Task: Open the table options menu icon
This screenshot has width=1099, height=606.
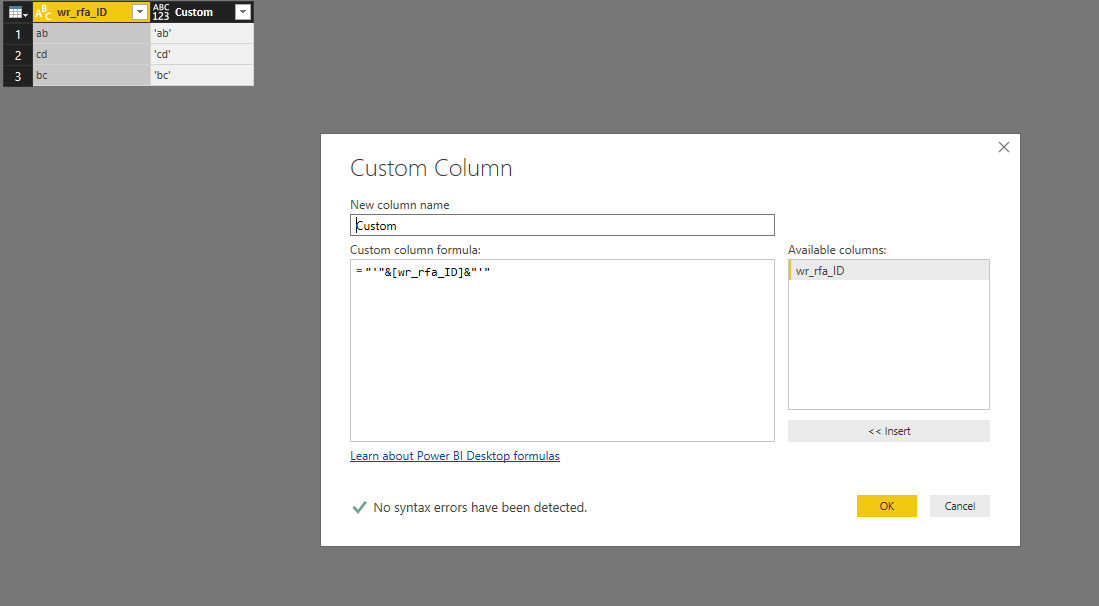Action: [18, 13]
